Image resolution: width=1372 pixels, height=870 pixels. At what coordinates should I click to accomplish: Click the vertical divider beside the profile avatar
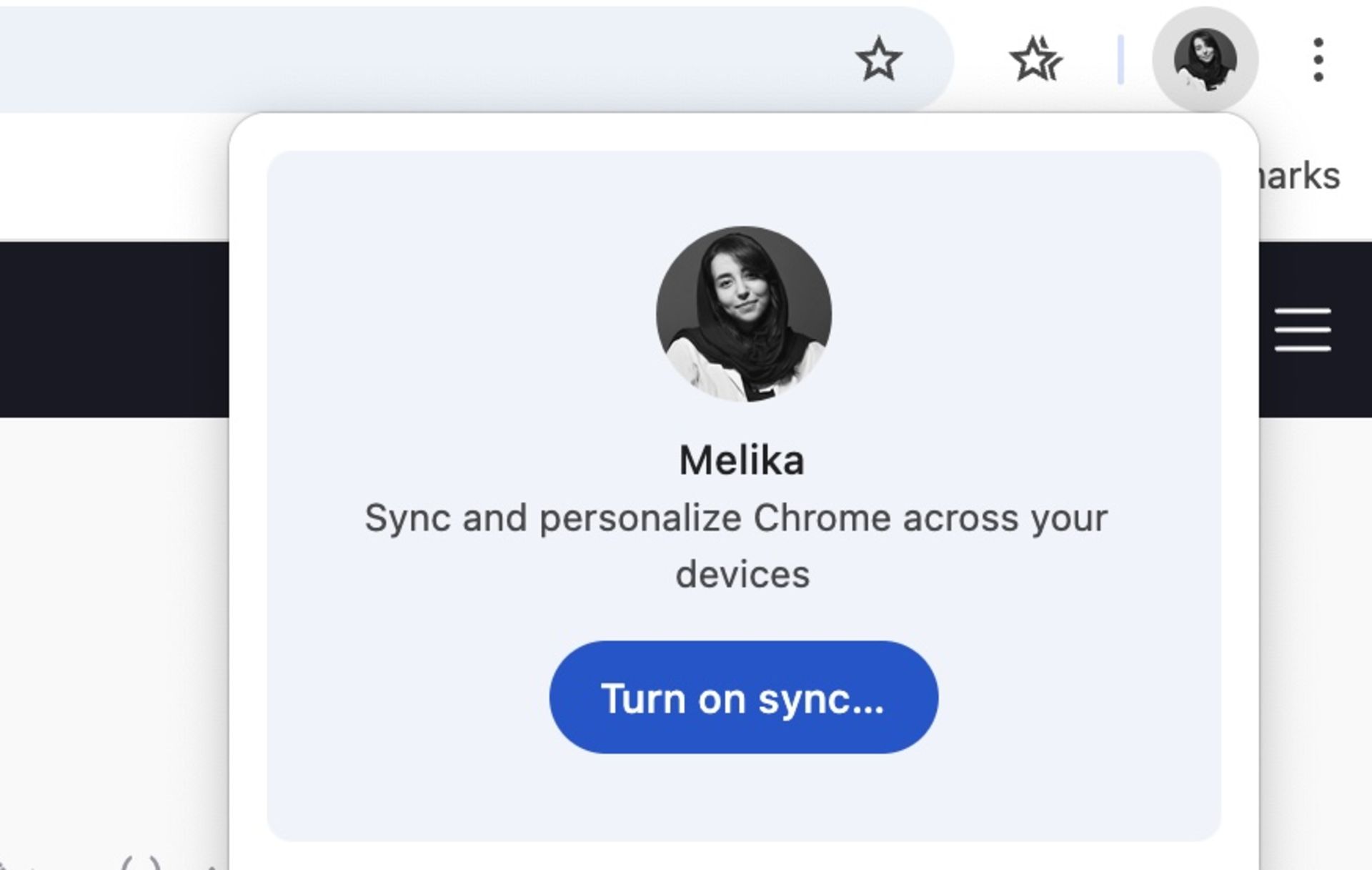(1120, 59)
